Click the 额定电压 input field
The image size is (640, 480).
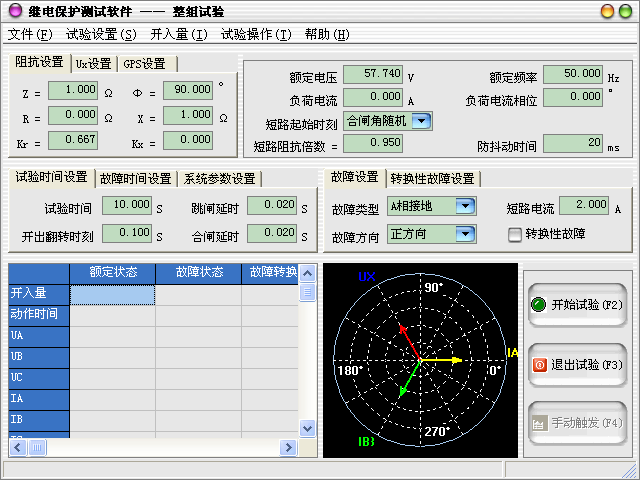[372, 74]
